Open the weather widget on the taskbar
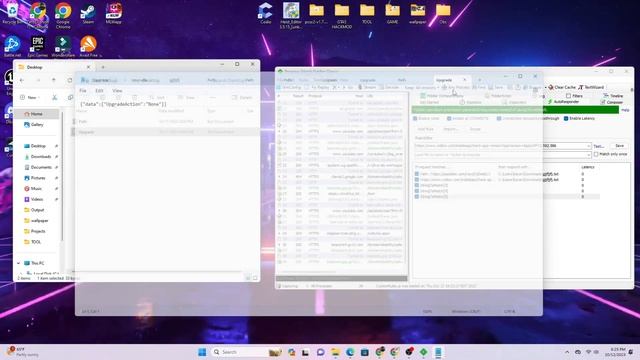 (21, 352)
